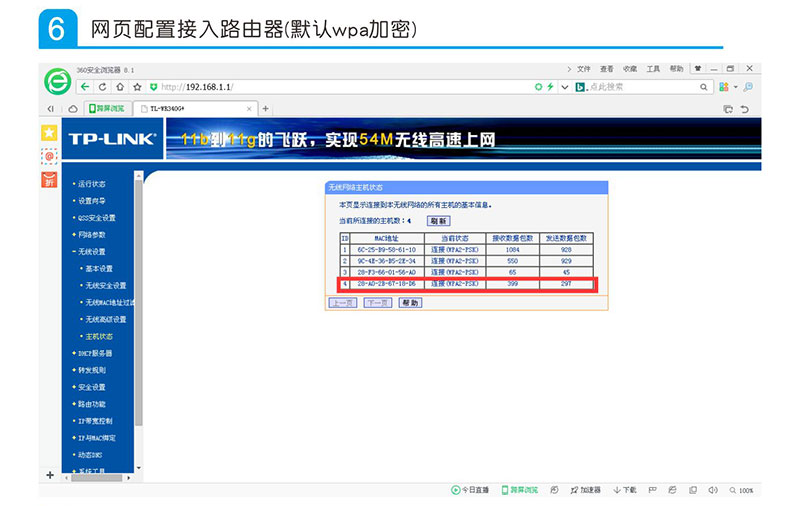Screen dimensions: 800x506
Task: Expand the extensions dropdown arrow
Action: point(736,87)
